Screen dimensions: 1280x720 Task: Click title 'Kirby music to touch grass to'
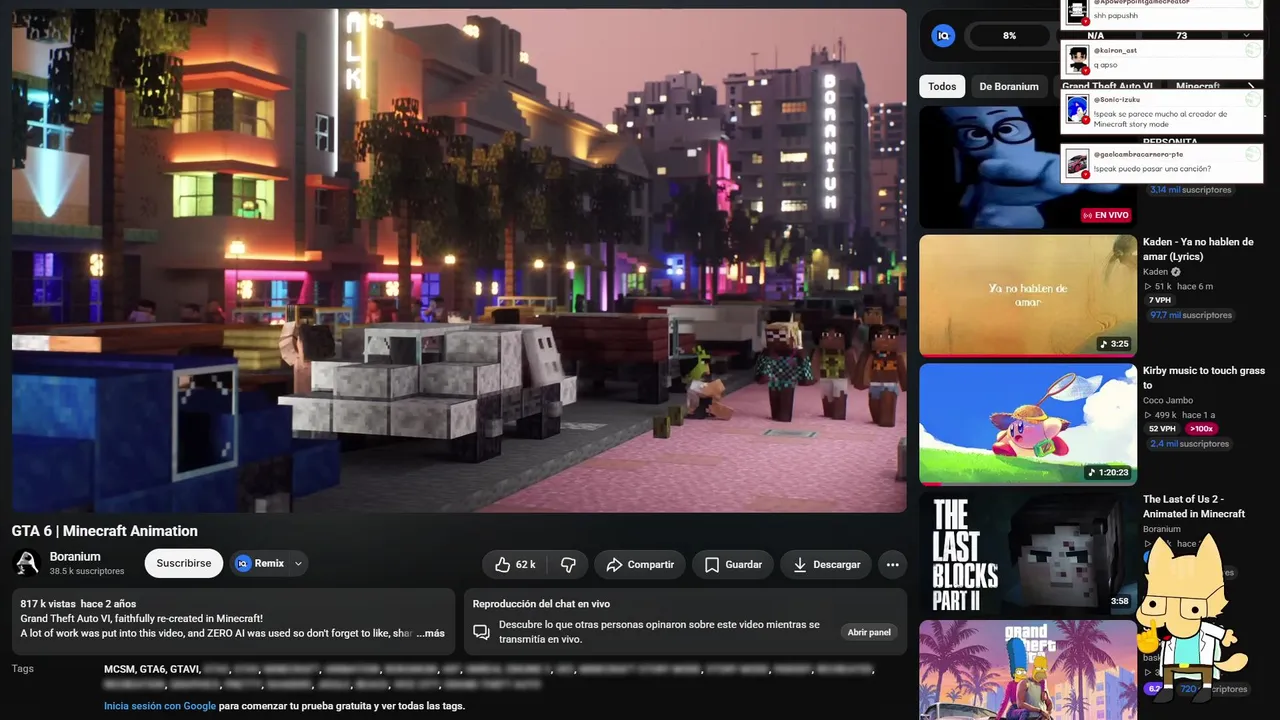(1204, 378)
